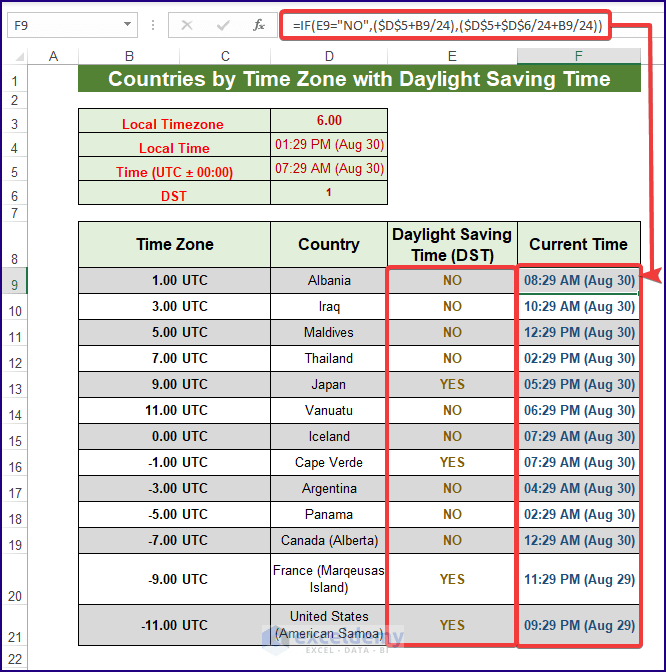
Task: Click the 'Local Time' label cell
Action: 174,145
